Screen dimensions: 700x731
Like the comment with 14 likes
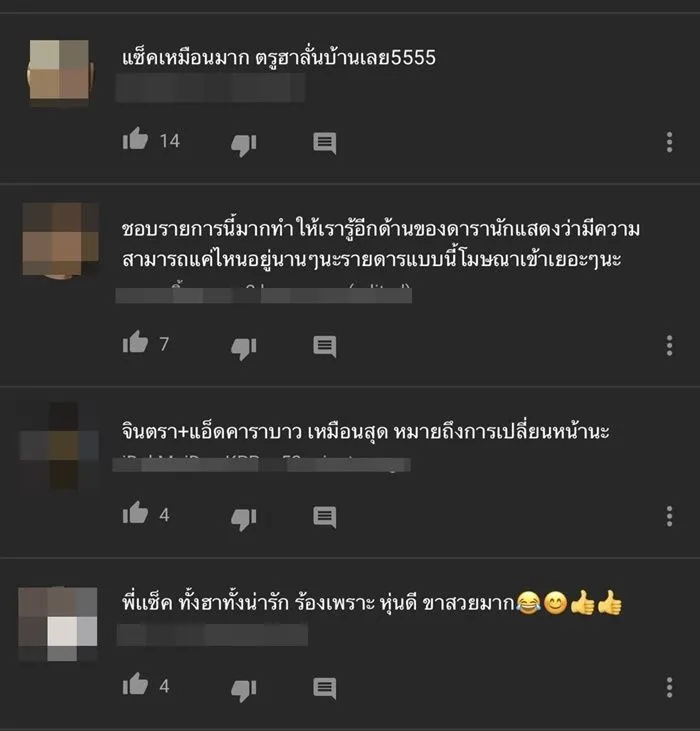[x=135, y=138]
